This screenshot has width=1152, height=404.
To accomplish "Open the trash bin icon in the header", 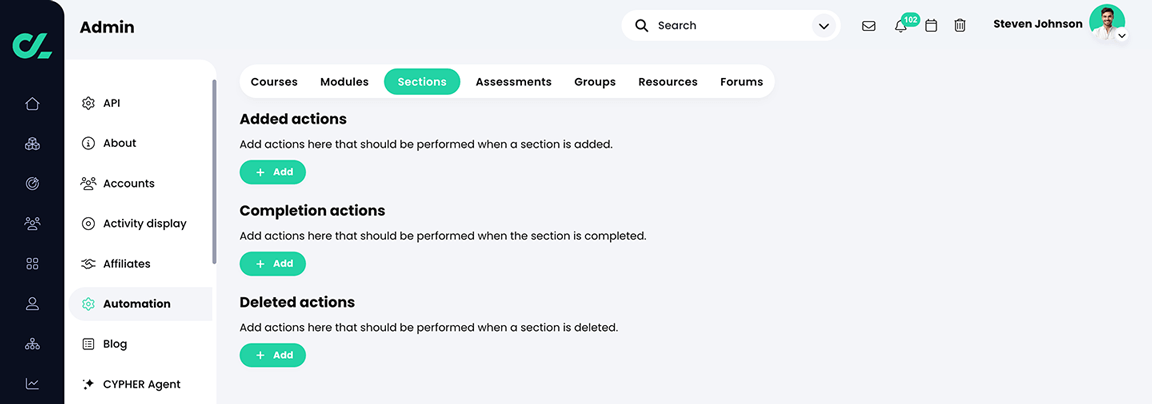I will (960, 26).
